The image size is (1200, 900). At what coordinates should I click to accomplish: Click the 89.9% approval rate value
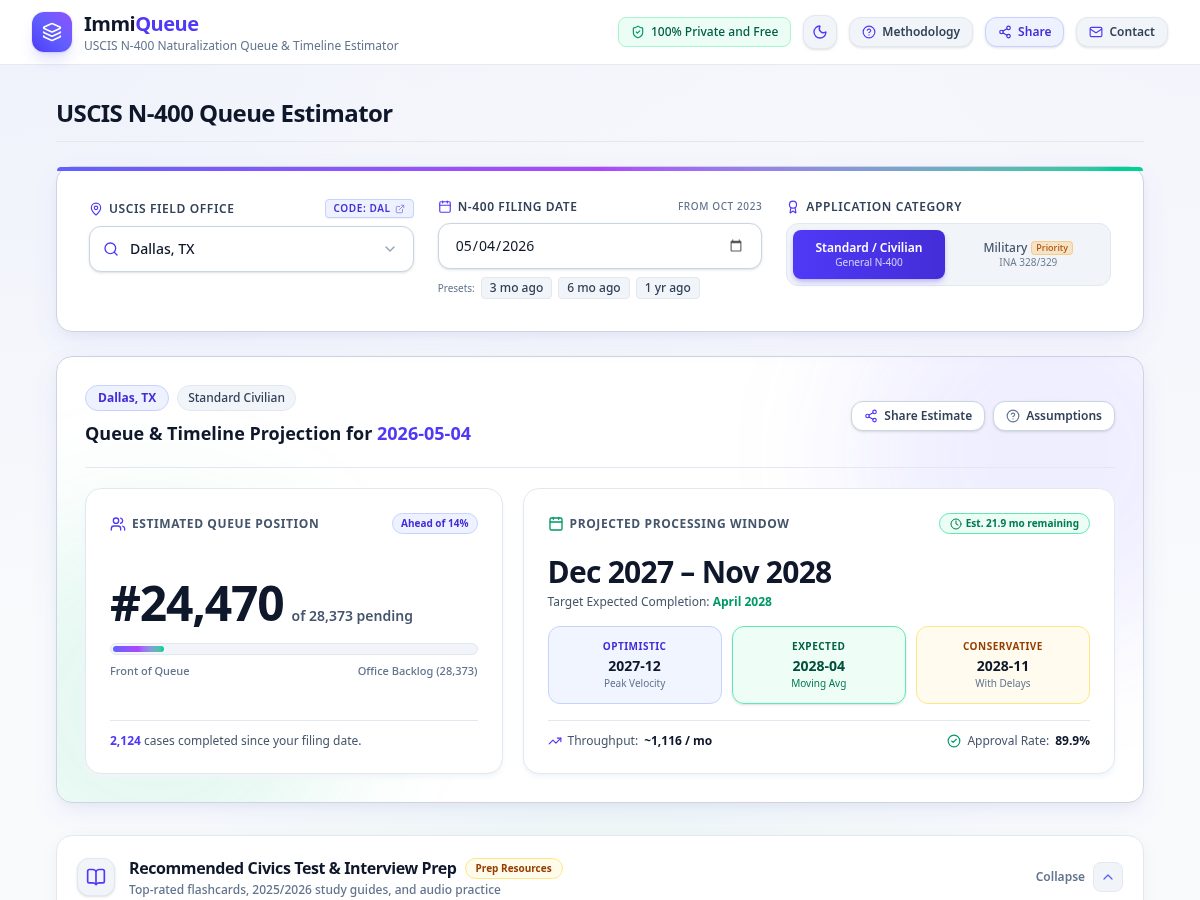[x=1073, y=741]
